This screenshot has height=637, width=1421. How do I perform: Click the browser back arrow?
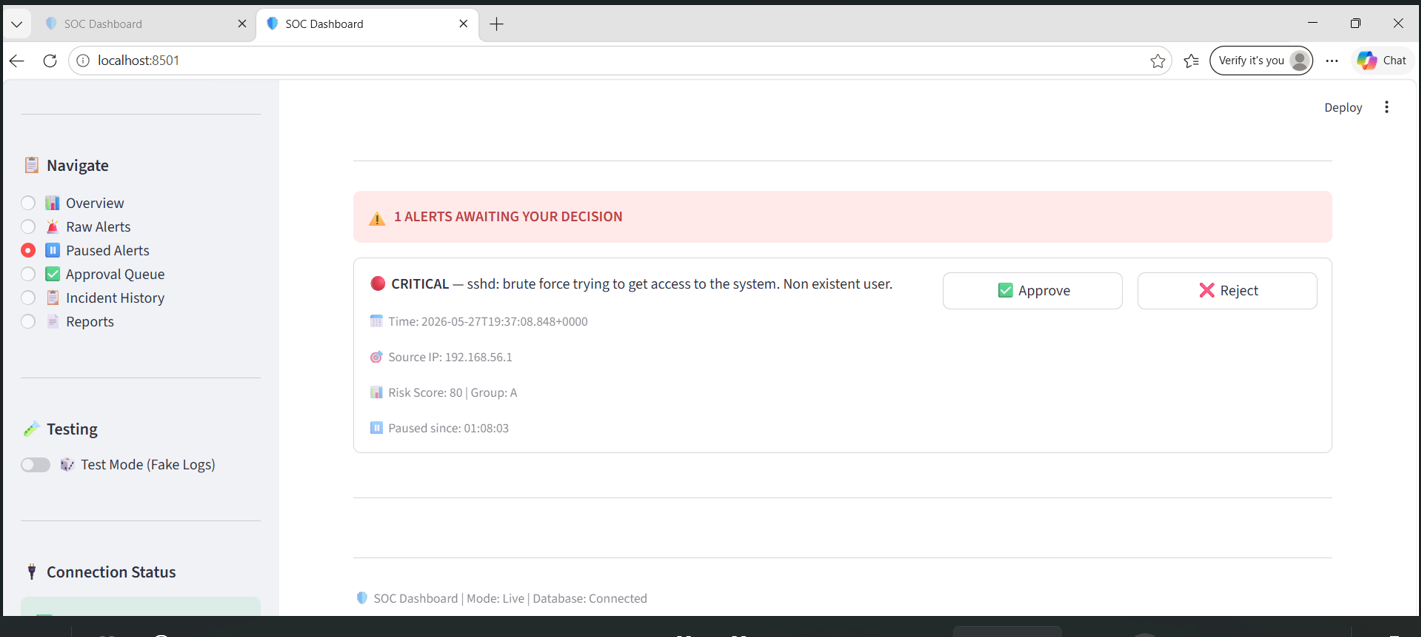pyautogui.click(x=17, y=61)
